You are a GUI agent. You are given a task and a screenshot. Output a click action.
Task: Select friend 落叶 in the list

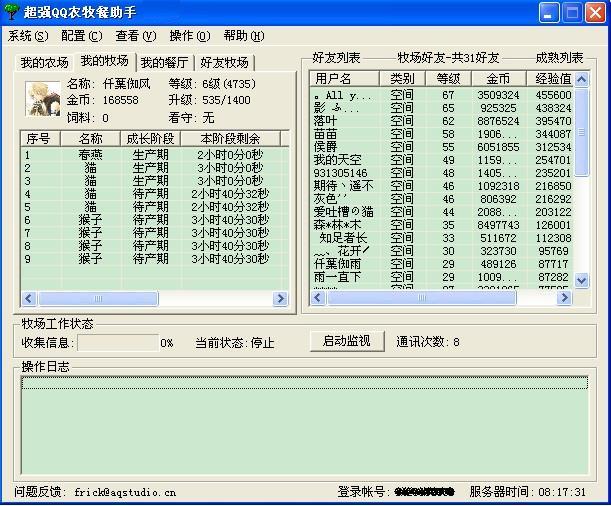[x=442, y=121]
